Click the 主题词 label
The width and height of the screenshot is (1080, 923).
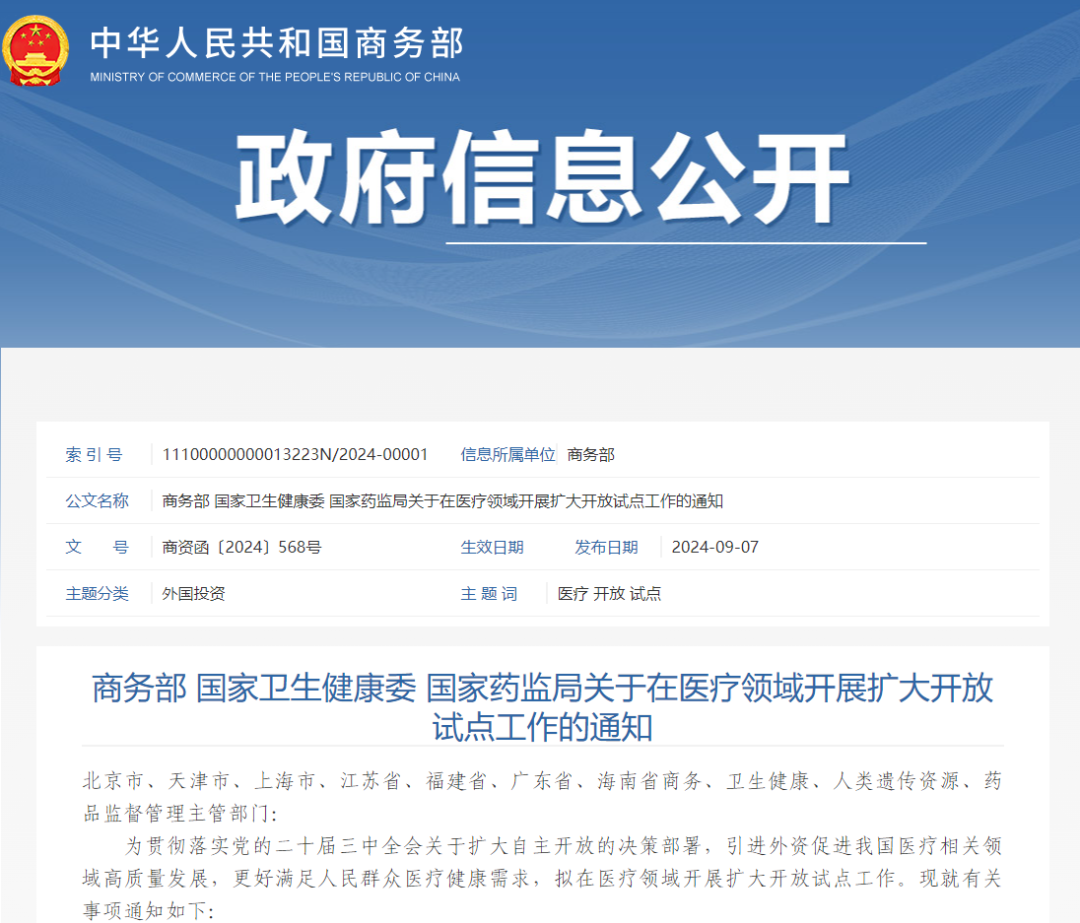[489, 594]
